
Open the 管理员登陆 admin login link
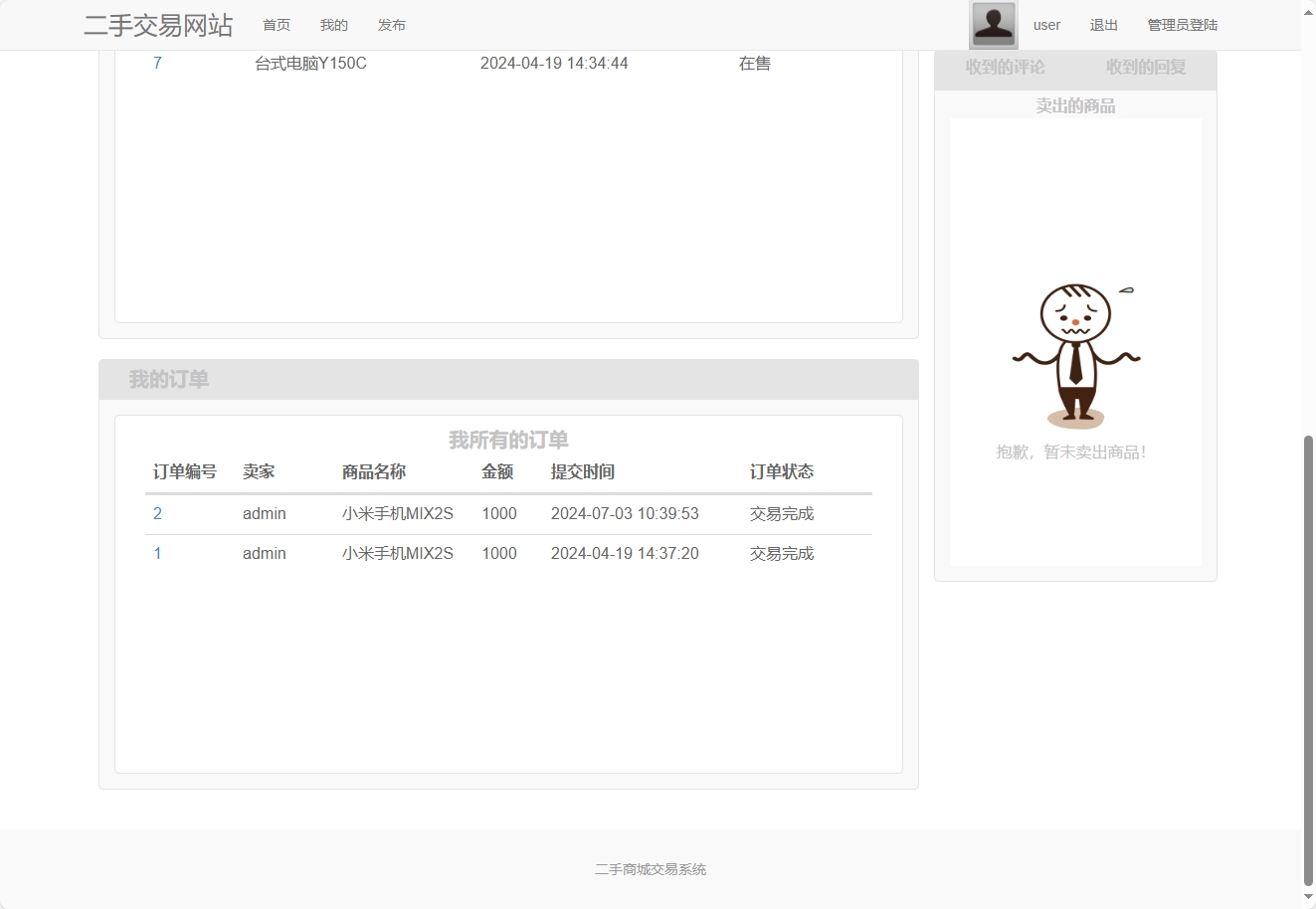[x=1182, y=24]
